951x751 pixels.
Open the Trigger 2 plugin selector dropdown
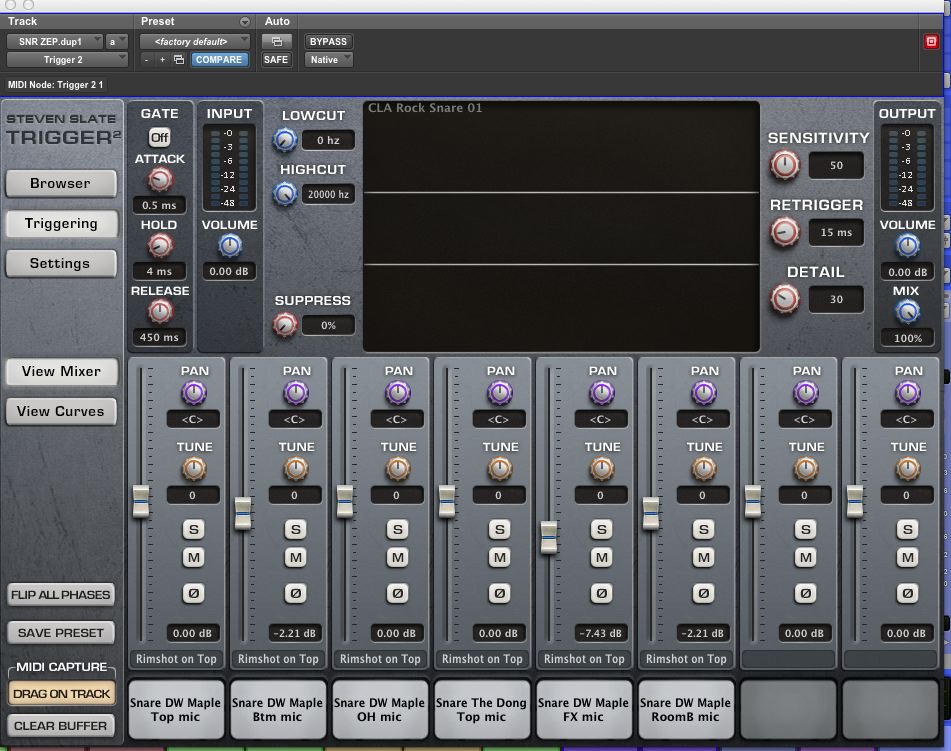[x=67, y=59]
